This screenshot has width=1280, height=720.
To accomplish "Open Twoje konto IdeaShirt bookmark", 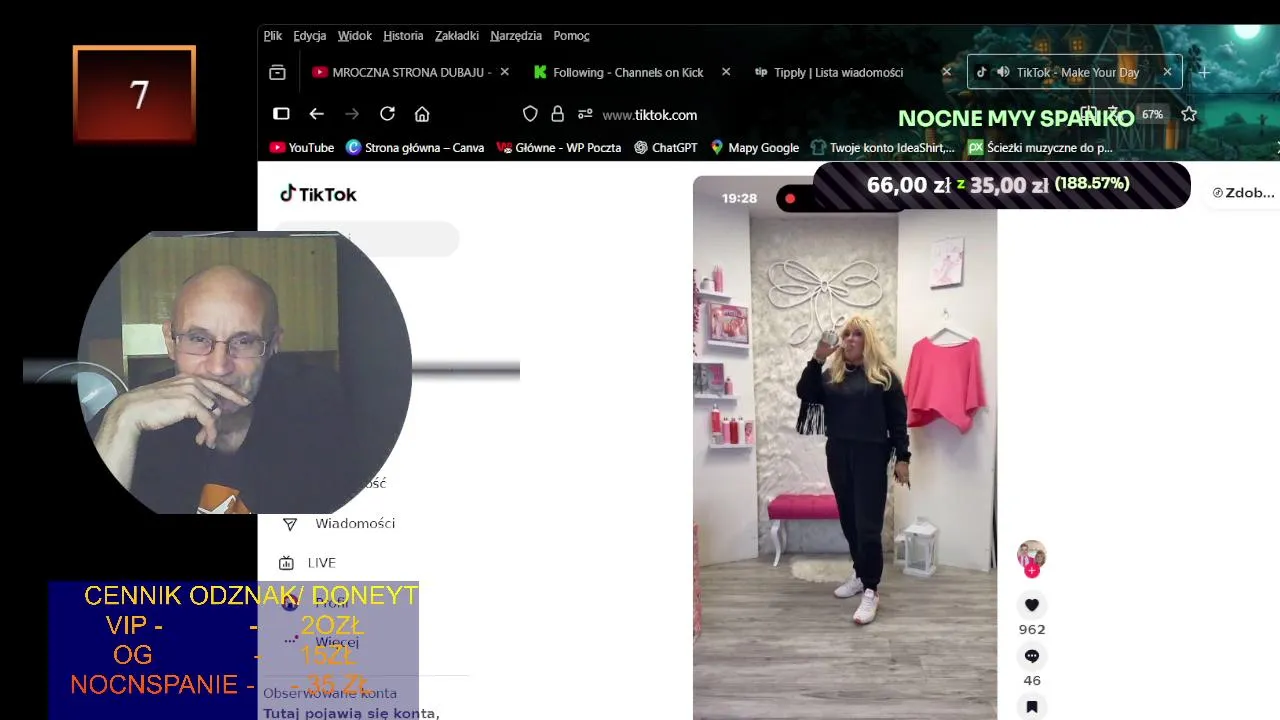I will [883, 148].
